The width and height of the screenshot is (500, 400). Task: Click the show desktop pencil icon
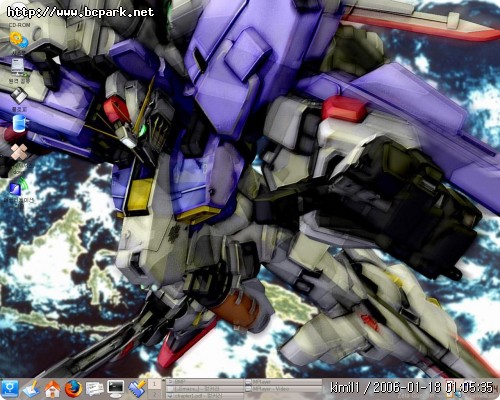point(31,389)
